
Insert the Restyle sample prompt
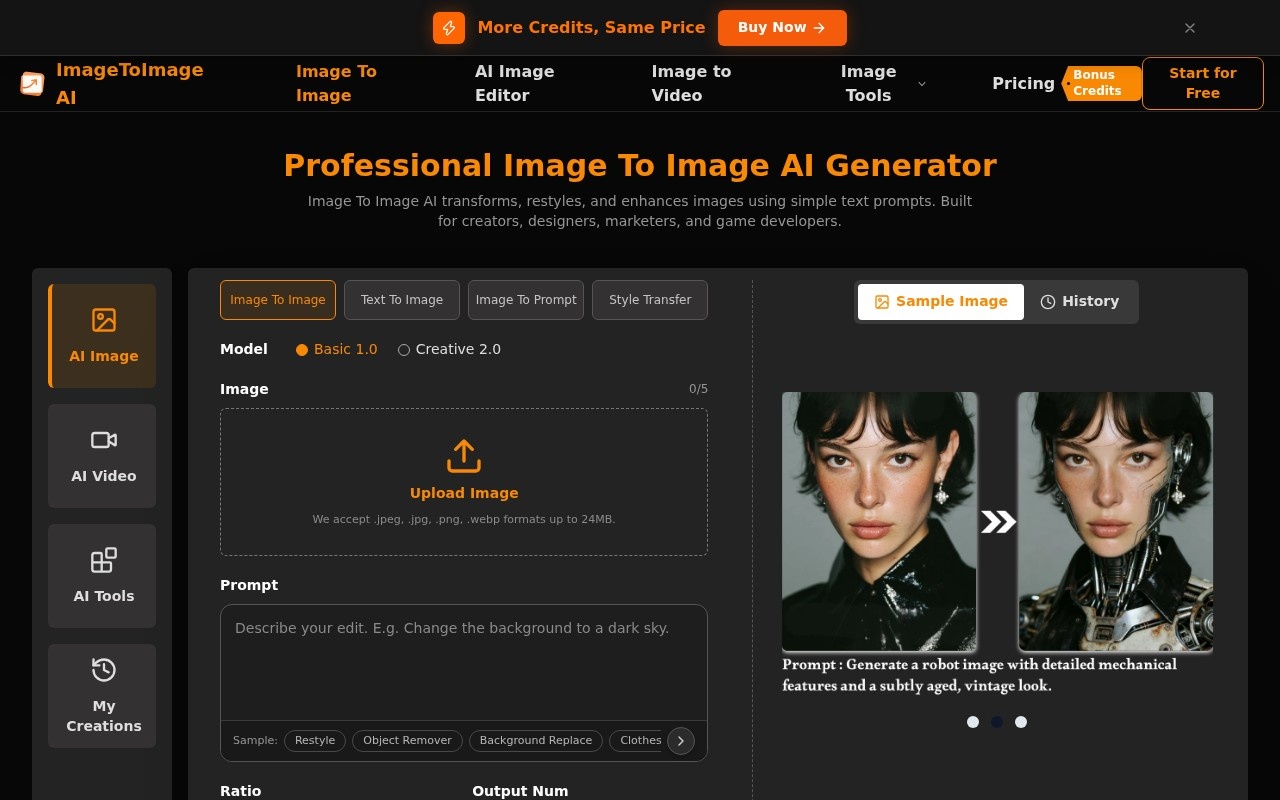click(315, 741)
